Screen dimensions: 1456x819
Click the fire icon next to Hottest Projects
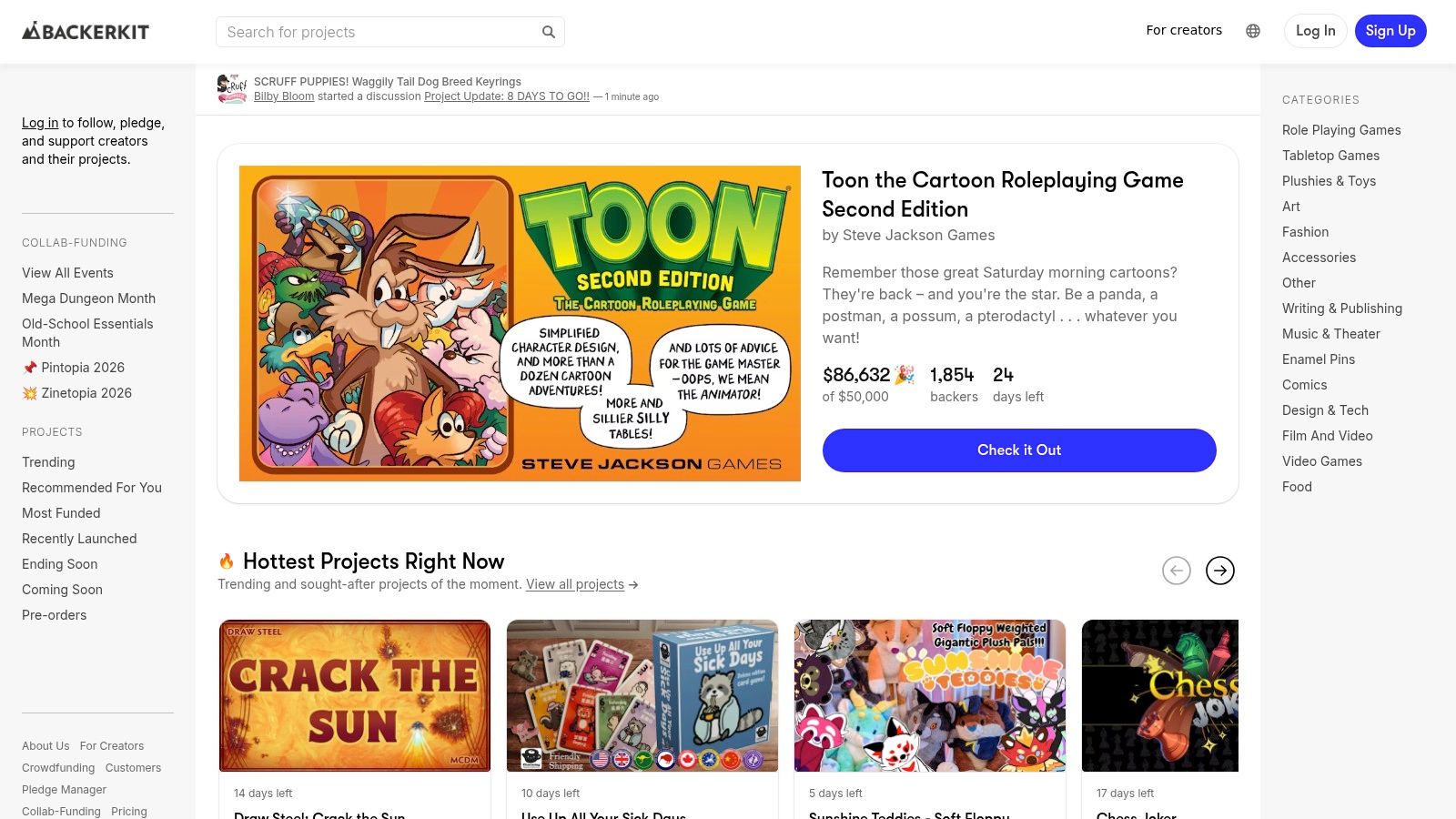(x=227, y=561)
